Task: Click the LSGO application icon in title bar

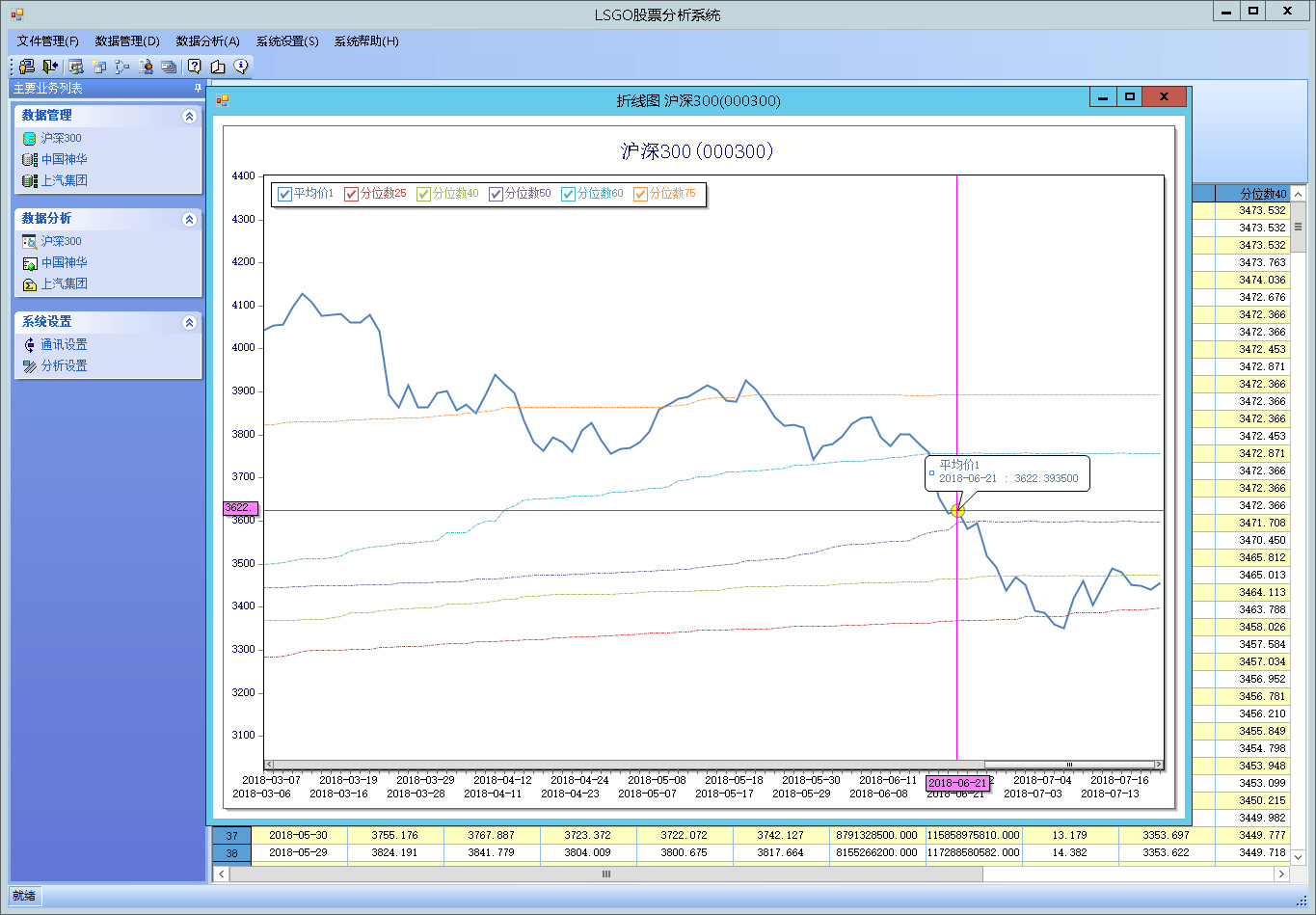Action: (17, 14)
